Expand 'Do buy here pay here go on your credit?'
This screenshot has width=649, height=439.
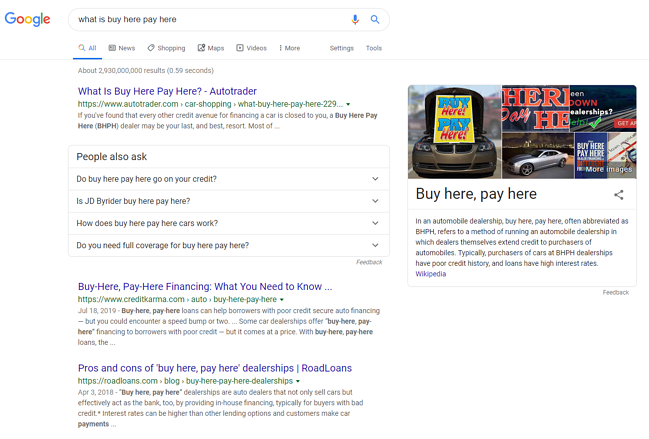pyautogui.click(x=228, y=179)
